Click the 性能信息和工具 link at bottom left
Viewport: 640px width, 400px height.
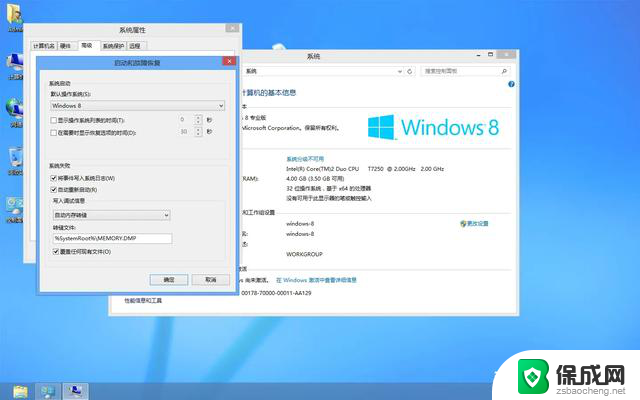point(143,301)
